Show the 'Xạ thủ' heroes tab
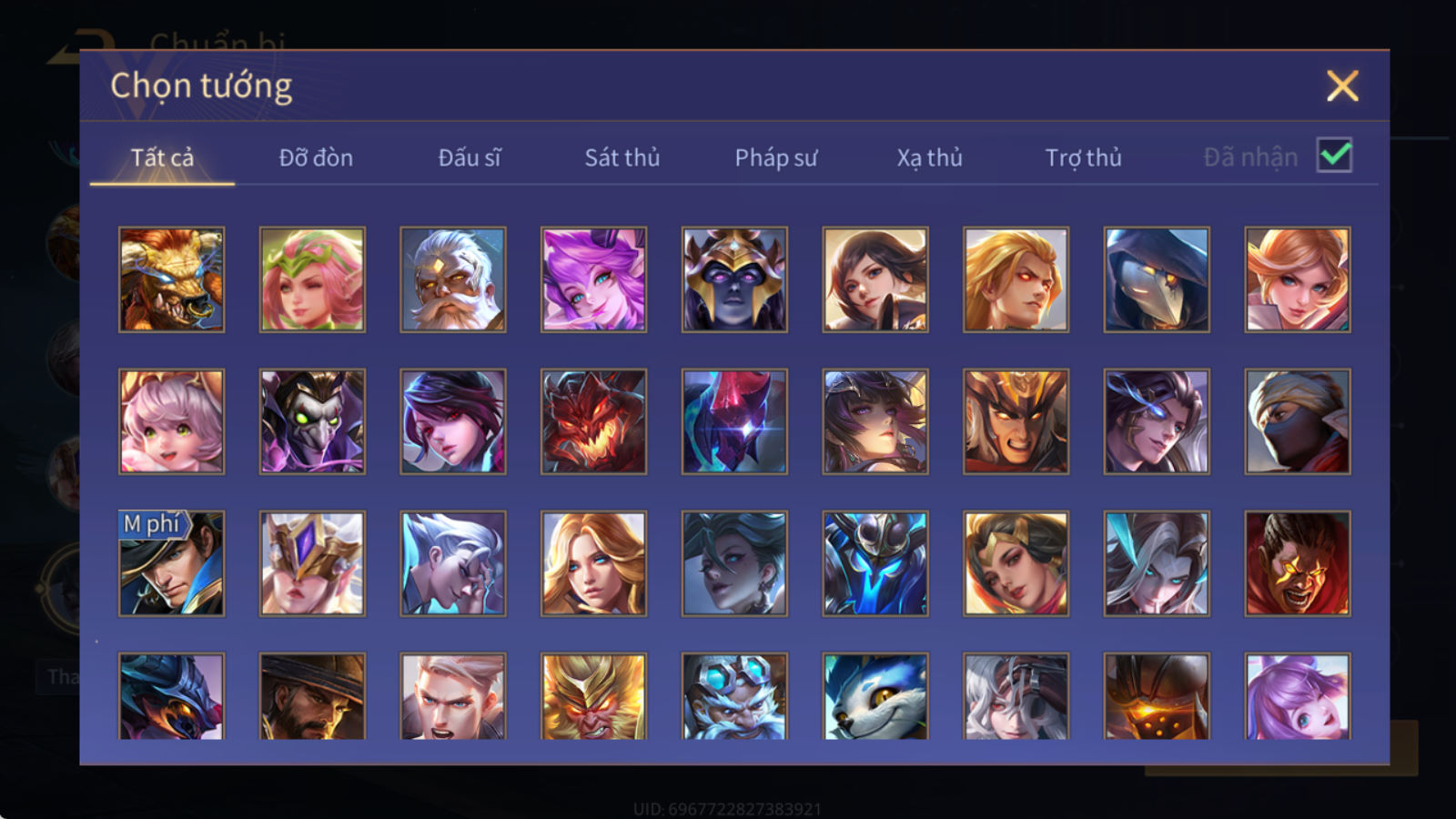Viewport: 1456px width, 819px height. [930, 157]
